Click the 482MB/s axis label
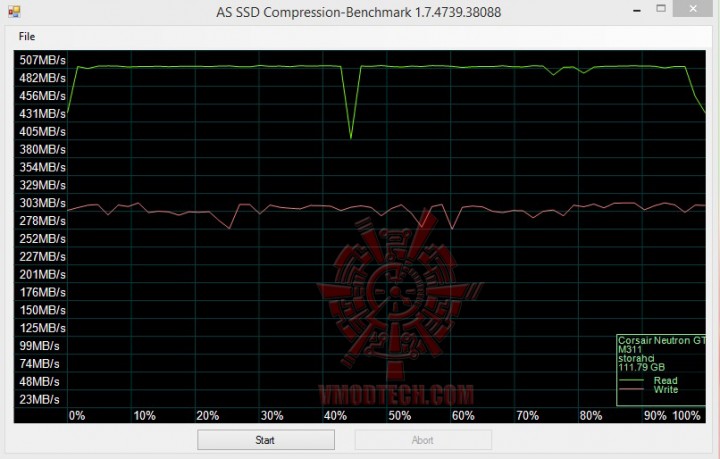Image resolution: width=720 pixels, height=459 pixels. [42, 78]
